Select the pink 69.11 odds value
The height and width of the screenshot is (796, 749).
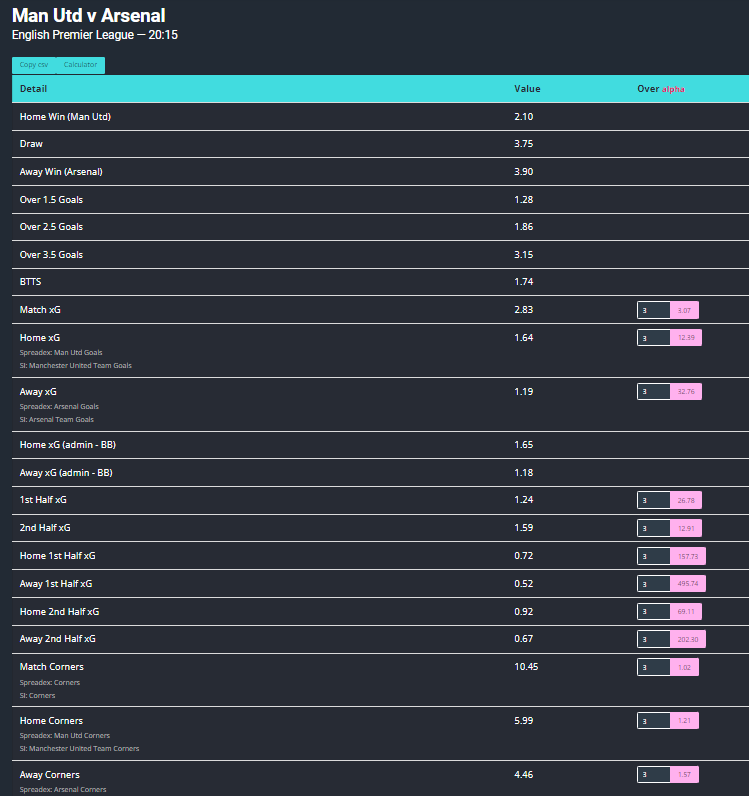(x=686, y=612)
